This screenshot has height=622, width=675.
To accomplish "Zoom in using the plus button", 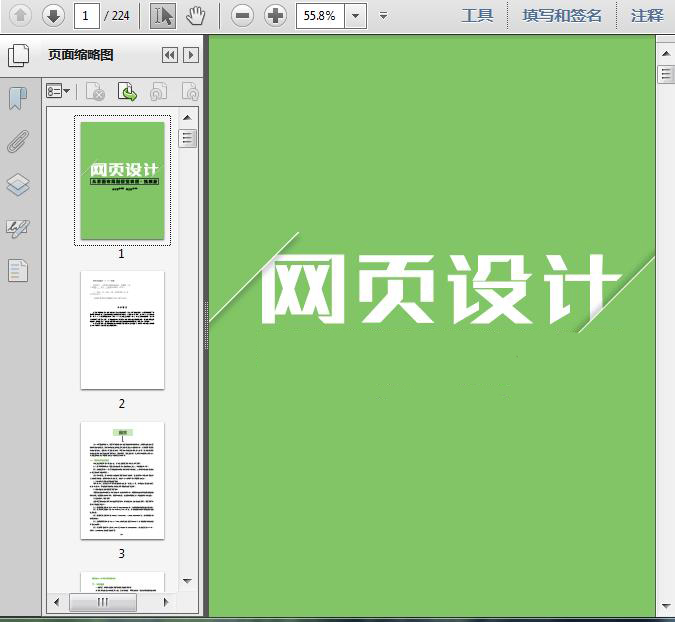I will [x=275, y=15].
